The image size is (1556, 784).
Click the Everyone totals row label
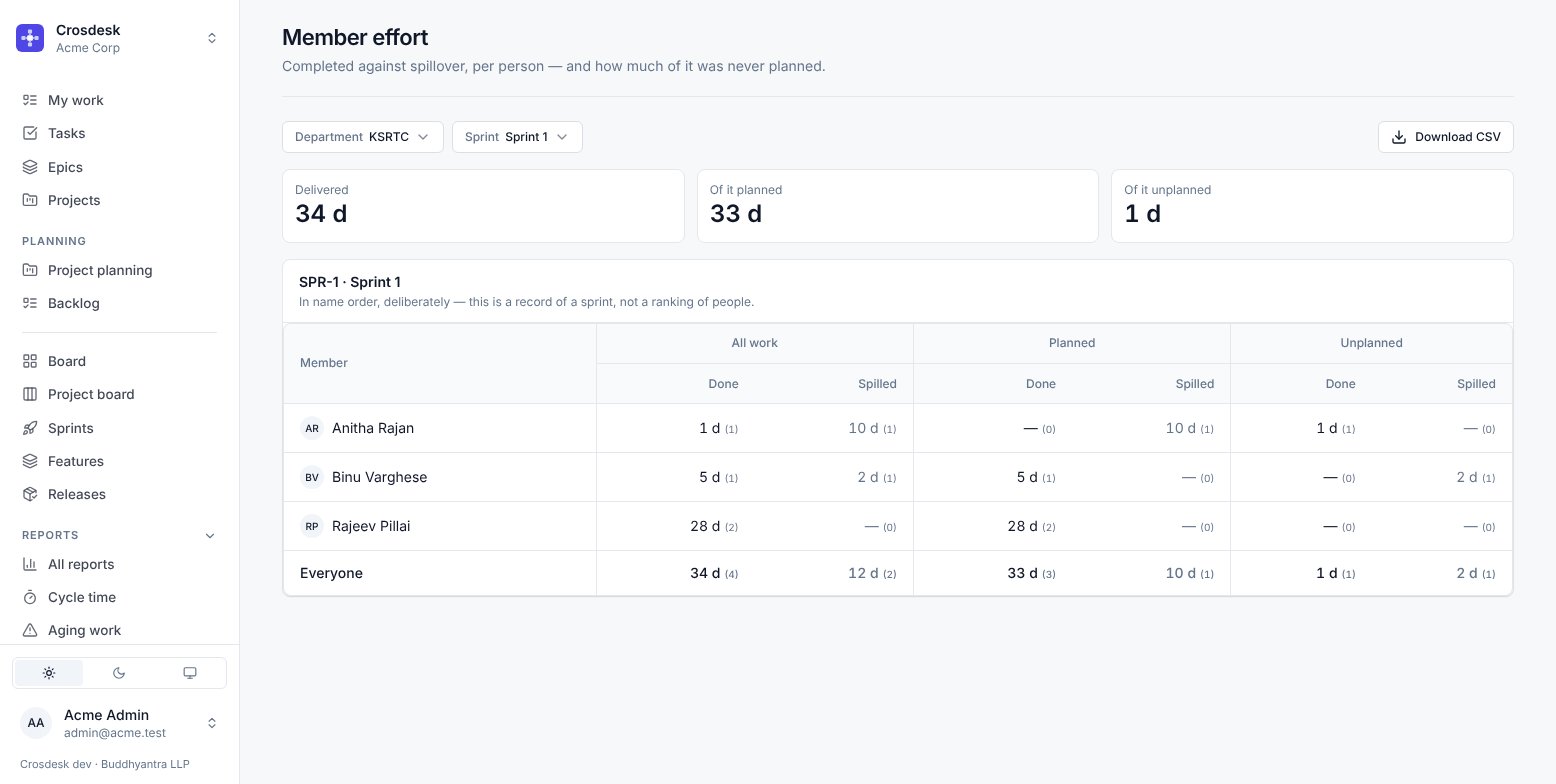point(331,573)
